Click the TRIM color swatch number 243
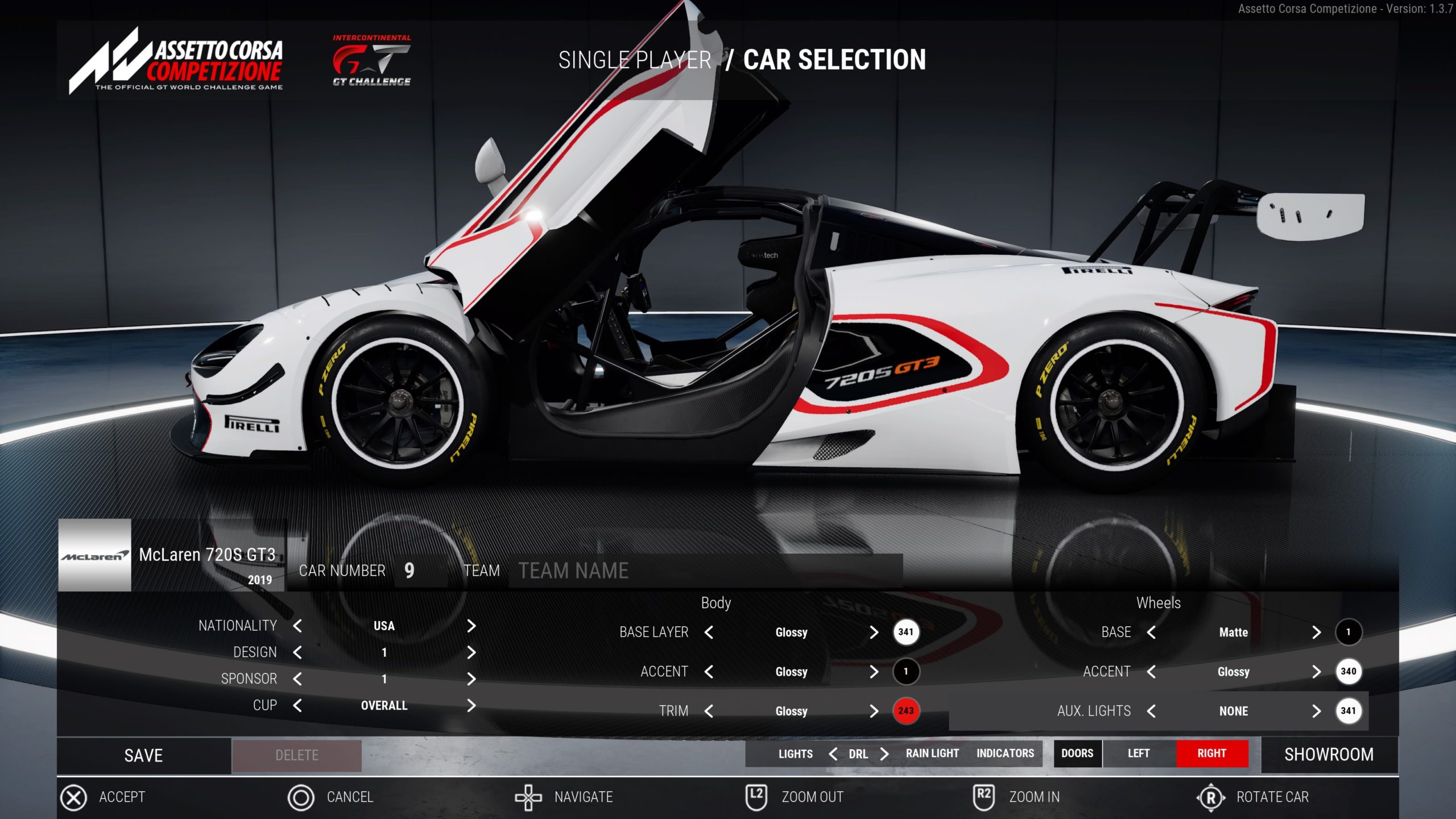Screen dimensions: 1456x819 (x=905, y=711)
